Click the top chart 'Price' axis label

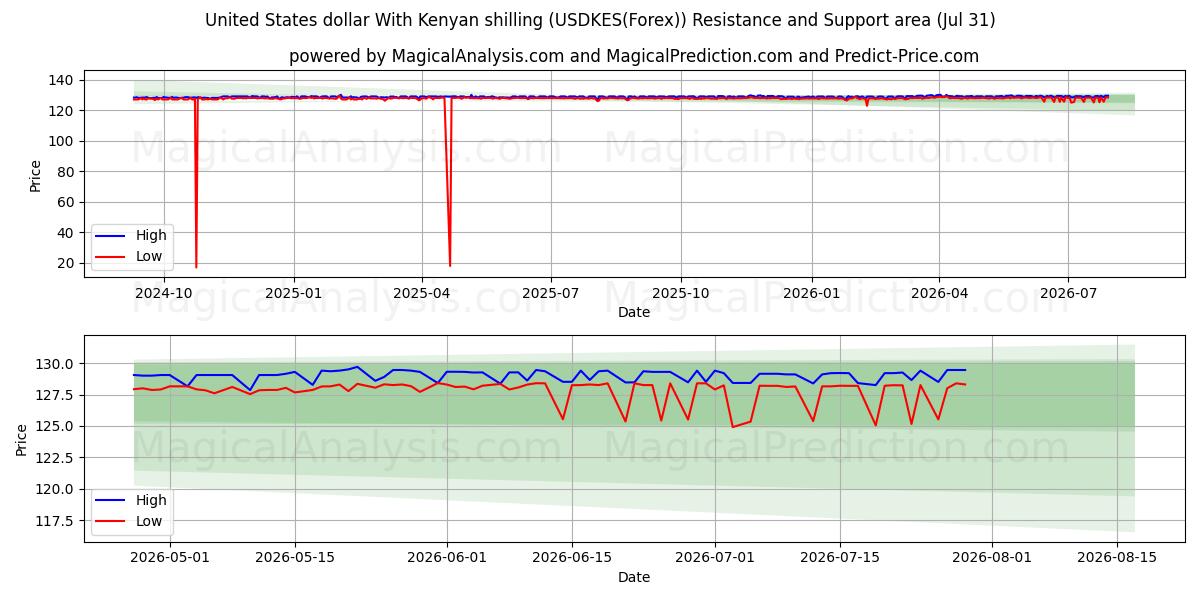point(36,176)
